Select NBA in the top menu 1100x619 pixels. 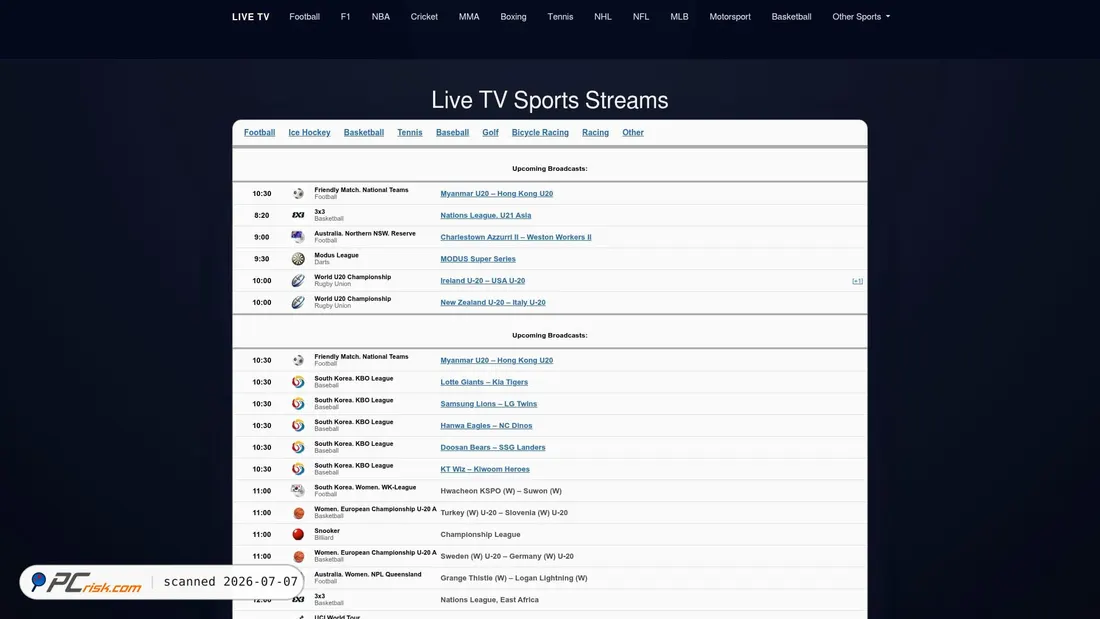[x=380, y=17]
